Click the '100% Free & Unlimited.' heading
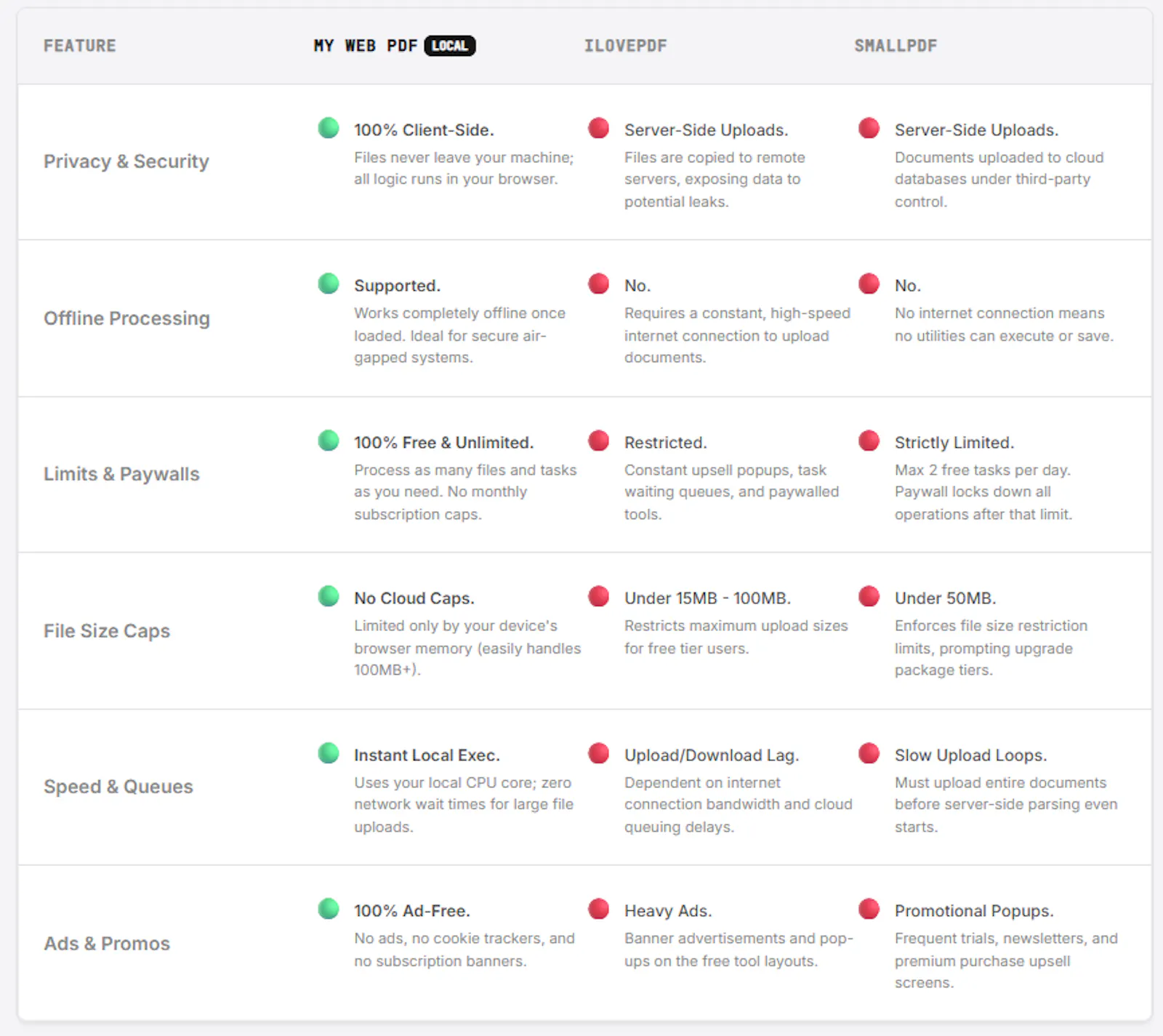 tap(444, 443)
